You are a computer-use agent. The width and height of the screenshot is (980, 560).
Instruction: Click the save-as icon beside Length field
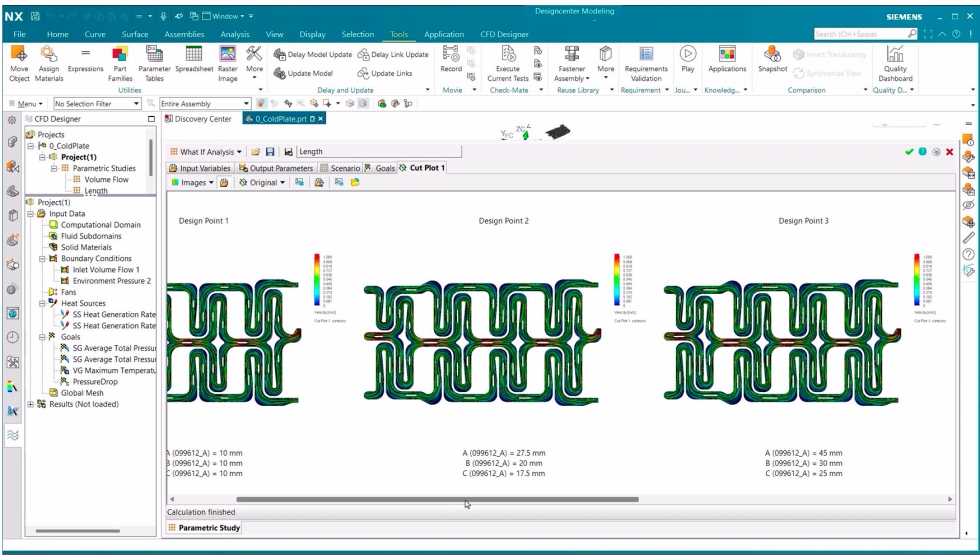tap(288, 152)
